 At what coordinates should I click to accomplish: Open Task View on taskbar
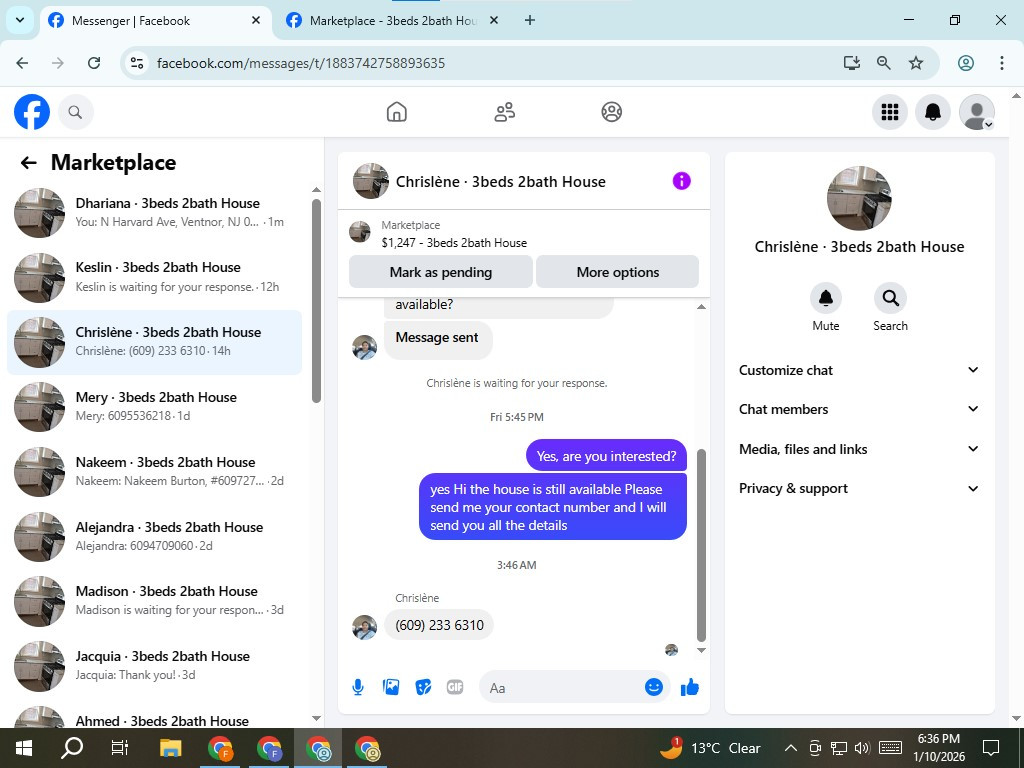point(120,748)
